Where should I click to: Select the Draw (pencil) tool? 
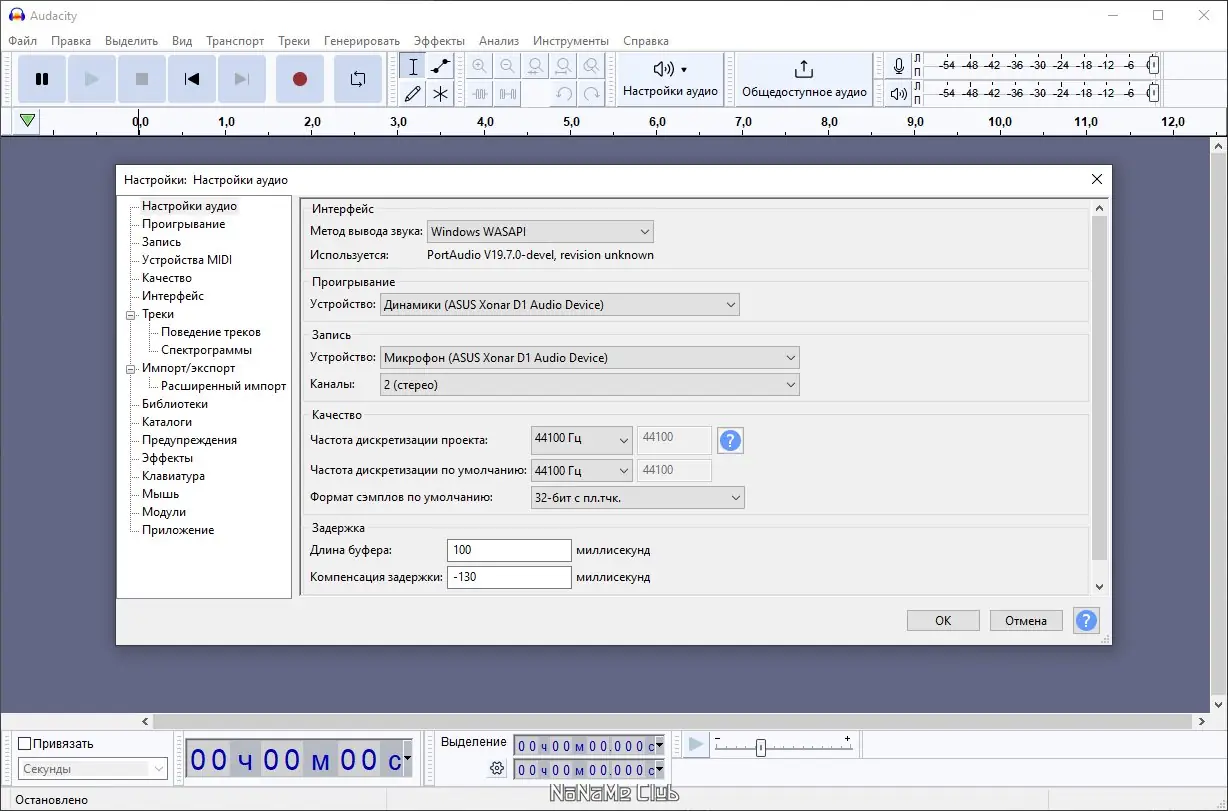(413, 94)
